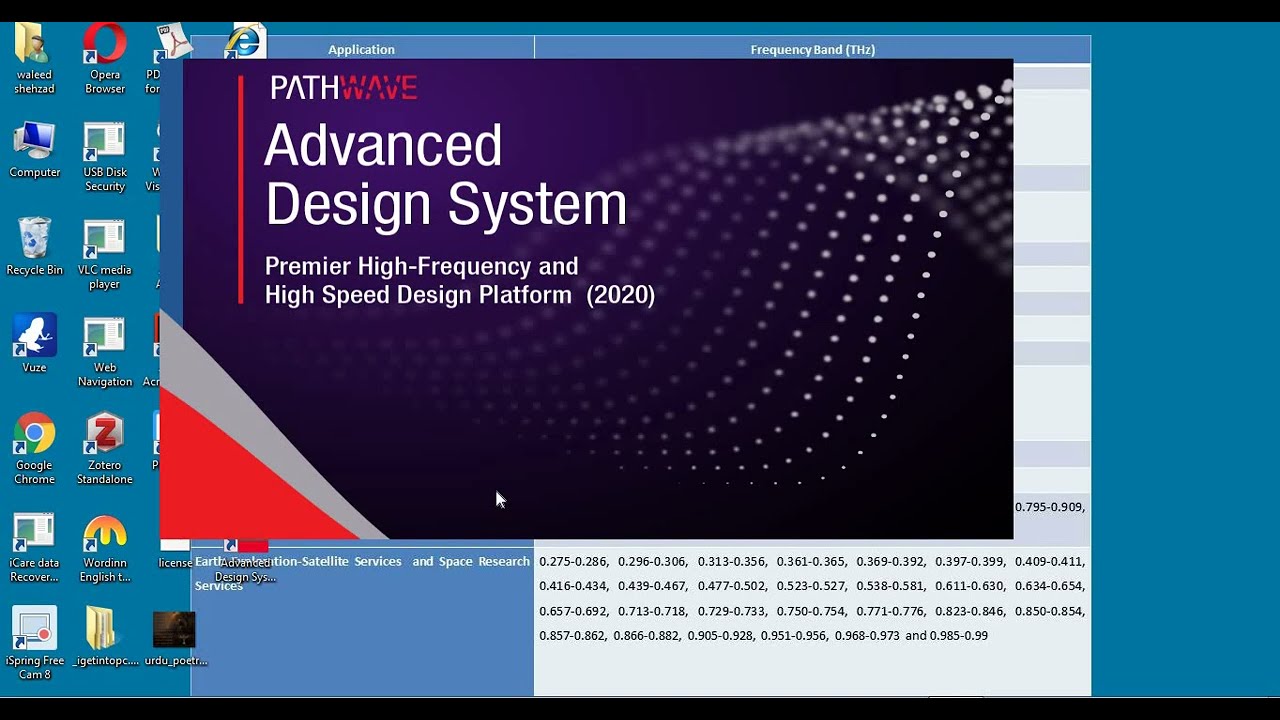Select the Recycle Bin icon

click(34, 247)
